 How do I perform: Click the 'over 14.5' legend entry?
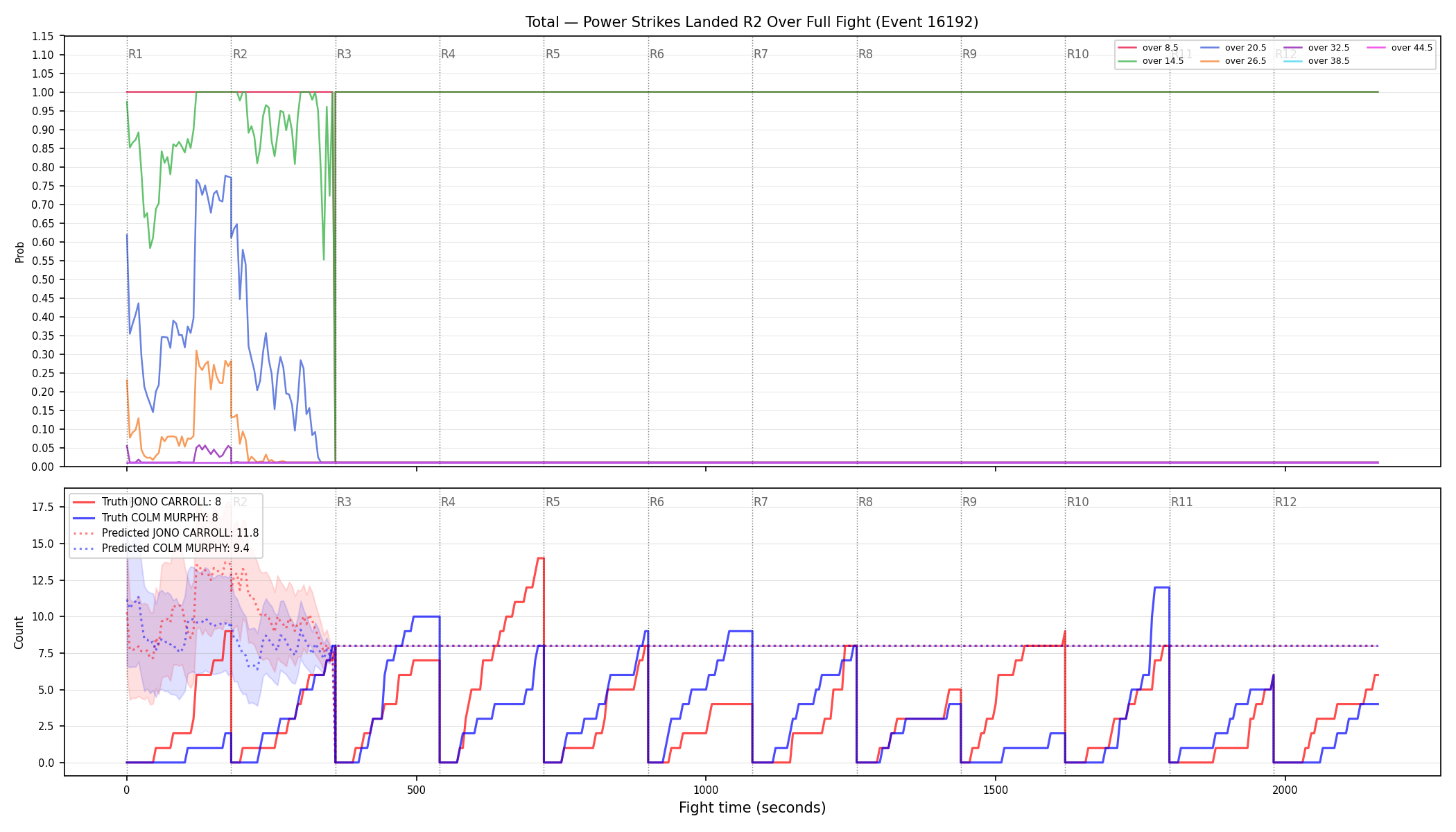1151,61
